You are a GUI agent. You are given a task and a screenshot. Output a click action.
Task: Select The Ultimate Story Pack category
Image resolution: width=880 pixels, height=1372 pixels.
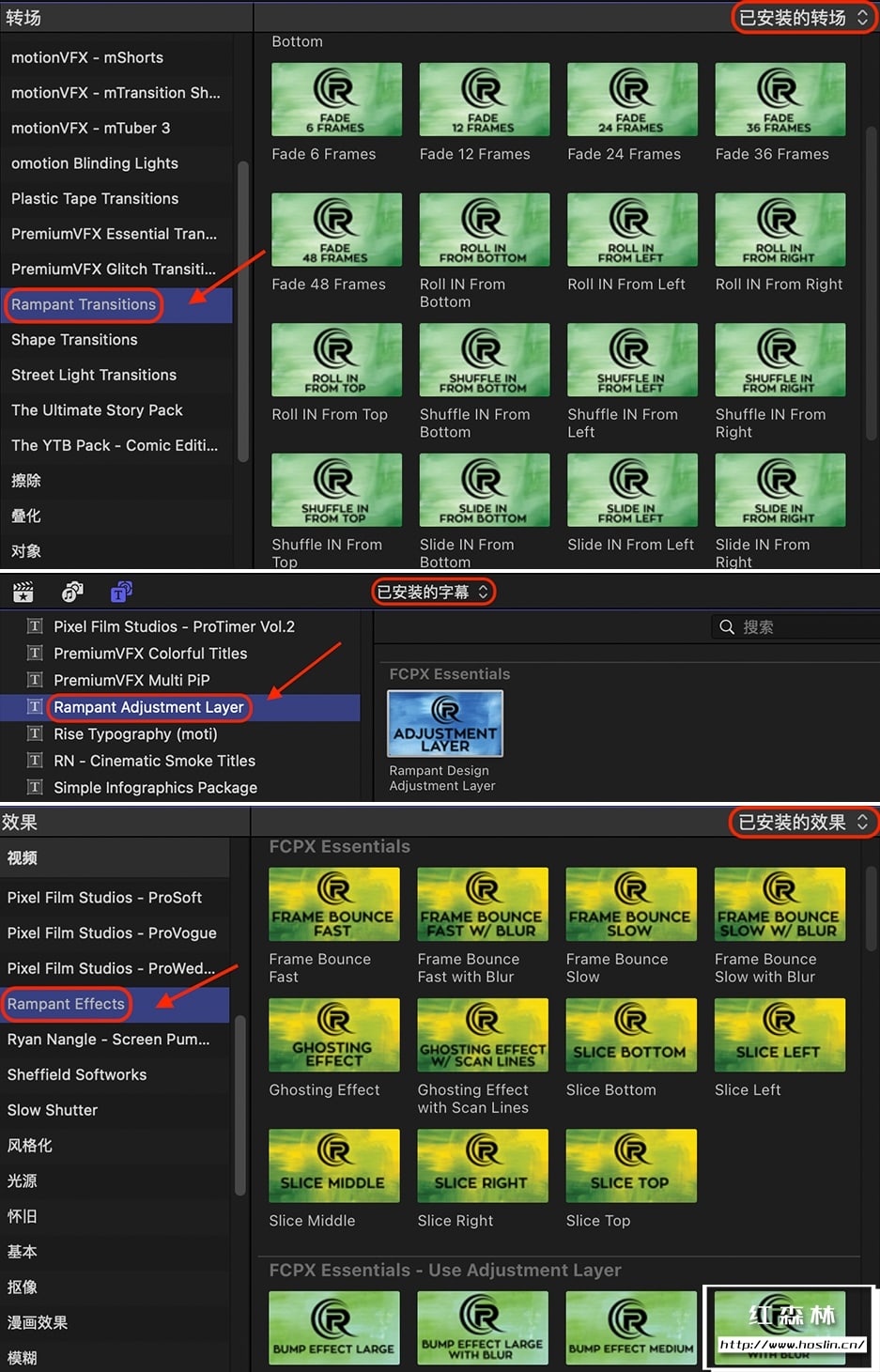coord(116,410)
